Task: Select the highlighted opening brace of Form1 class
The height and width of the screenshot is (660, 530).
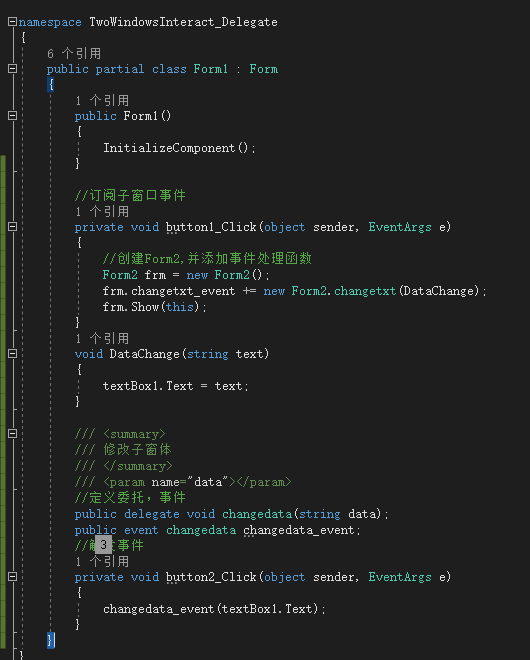Action: click(51, 85)
